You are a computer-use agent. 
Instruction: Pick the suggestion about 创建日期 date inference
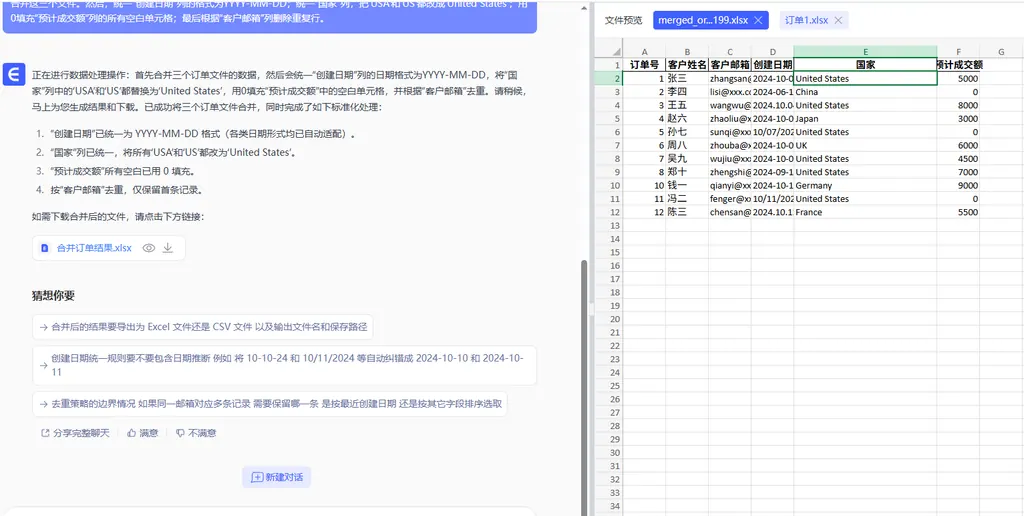pyautogui.click(x=283, y=364)
